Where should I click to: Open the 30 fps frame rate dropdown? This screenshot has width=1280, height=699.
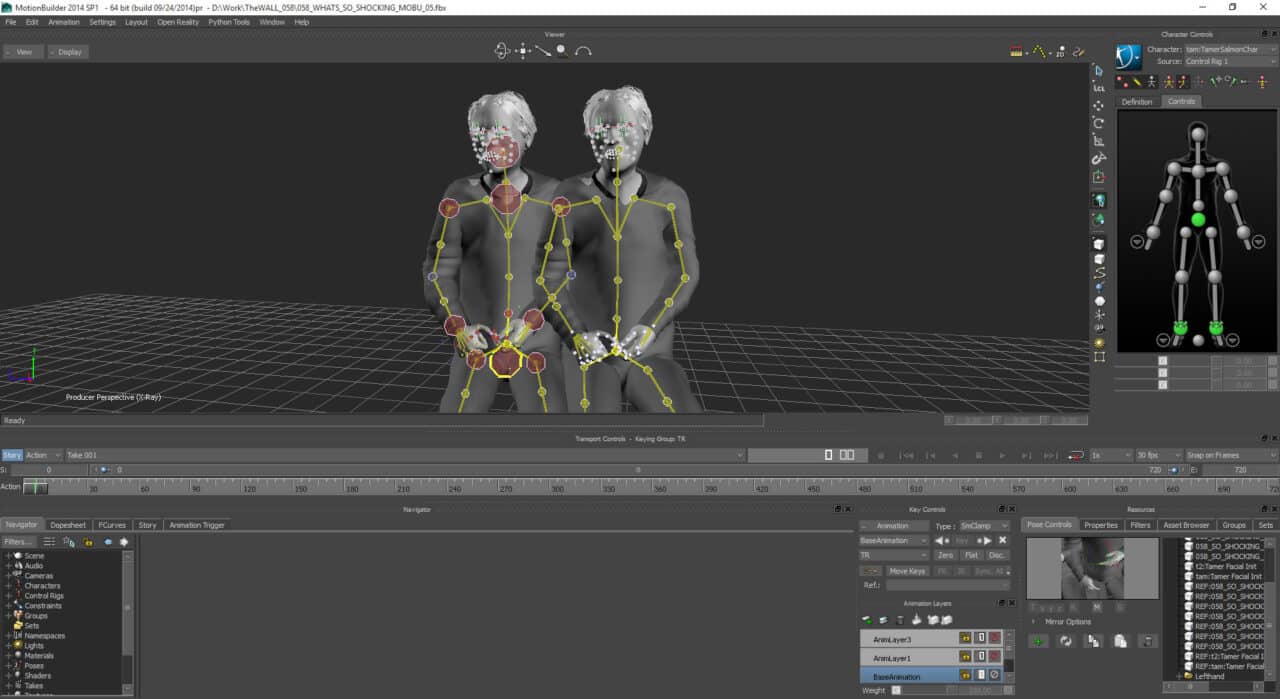(x=1157, y=455)
